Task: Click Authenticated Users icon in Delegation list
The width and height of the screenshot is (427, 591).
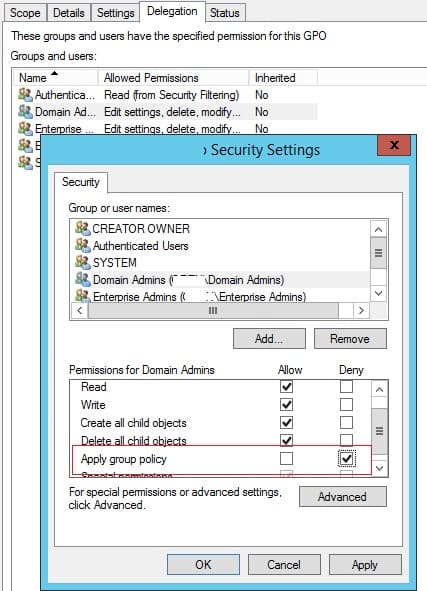Action: click(25, 95)
